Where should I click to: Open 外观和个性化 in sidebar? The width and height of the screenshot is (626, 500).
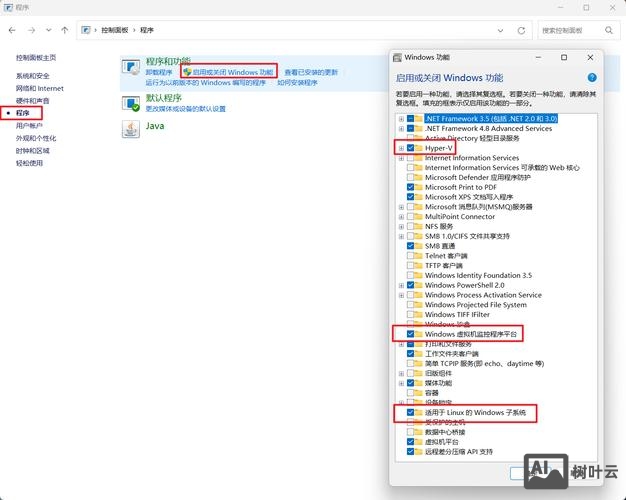pyautogui.click(x=36, y=138)
